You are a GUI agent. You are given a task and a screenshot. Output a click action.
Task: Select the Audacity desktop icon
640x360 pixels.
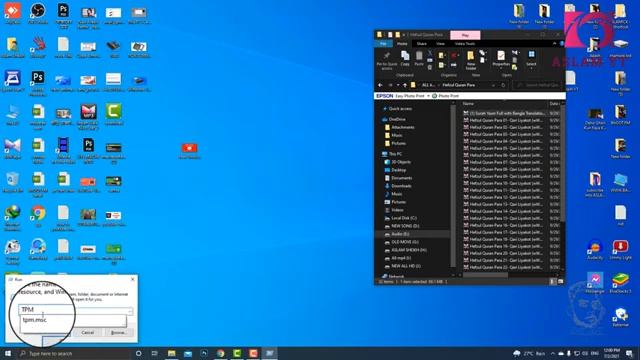coord(595,250)
